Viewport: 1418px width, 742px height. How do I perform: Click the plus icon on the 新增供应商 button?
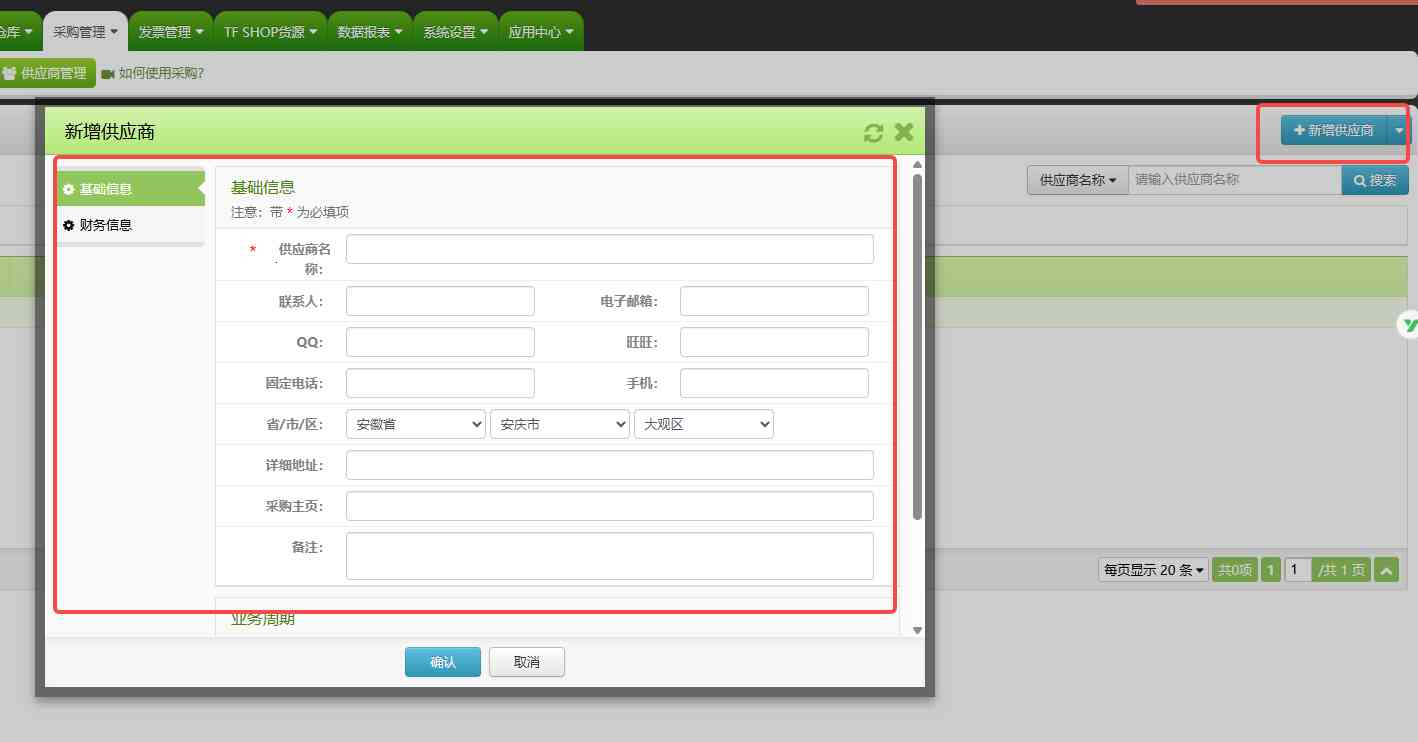click(1298, 129)
